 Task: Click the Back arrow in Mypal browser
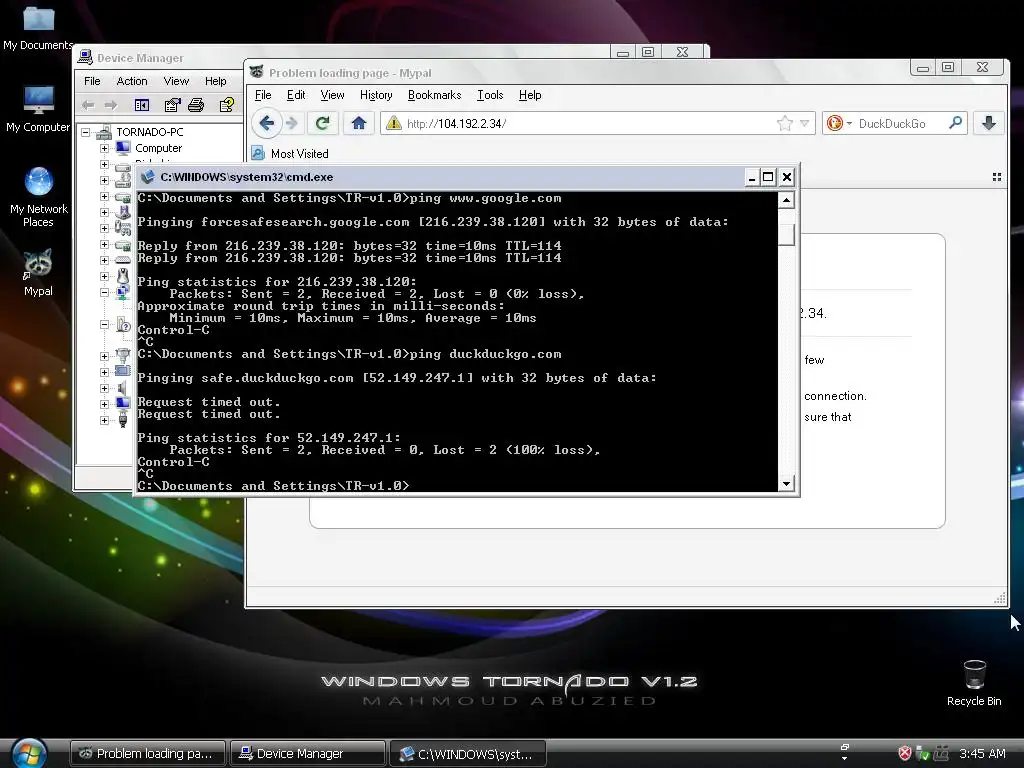click(x=266, y=123)
